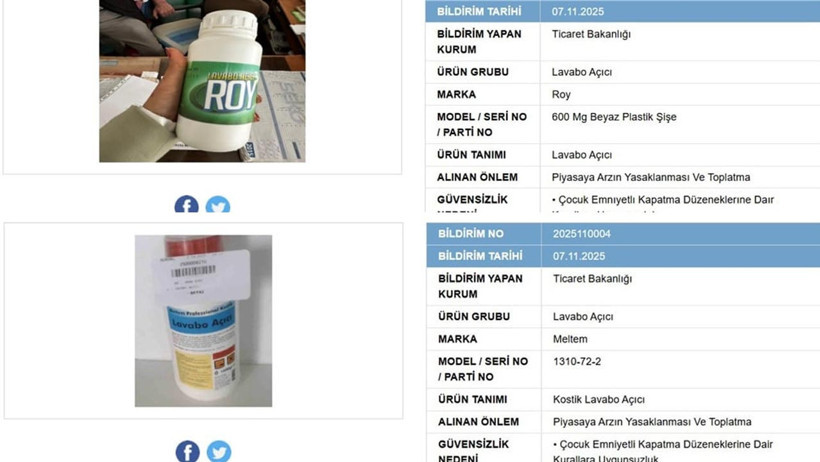The width and height of the screenshot is (820, 462).
Task: Share the Meltem product on Facebook
Action: click(x=187, y=451)
